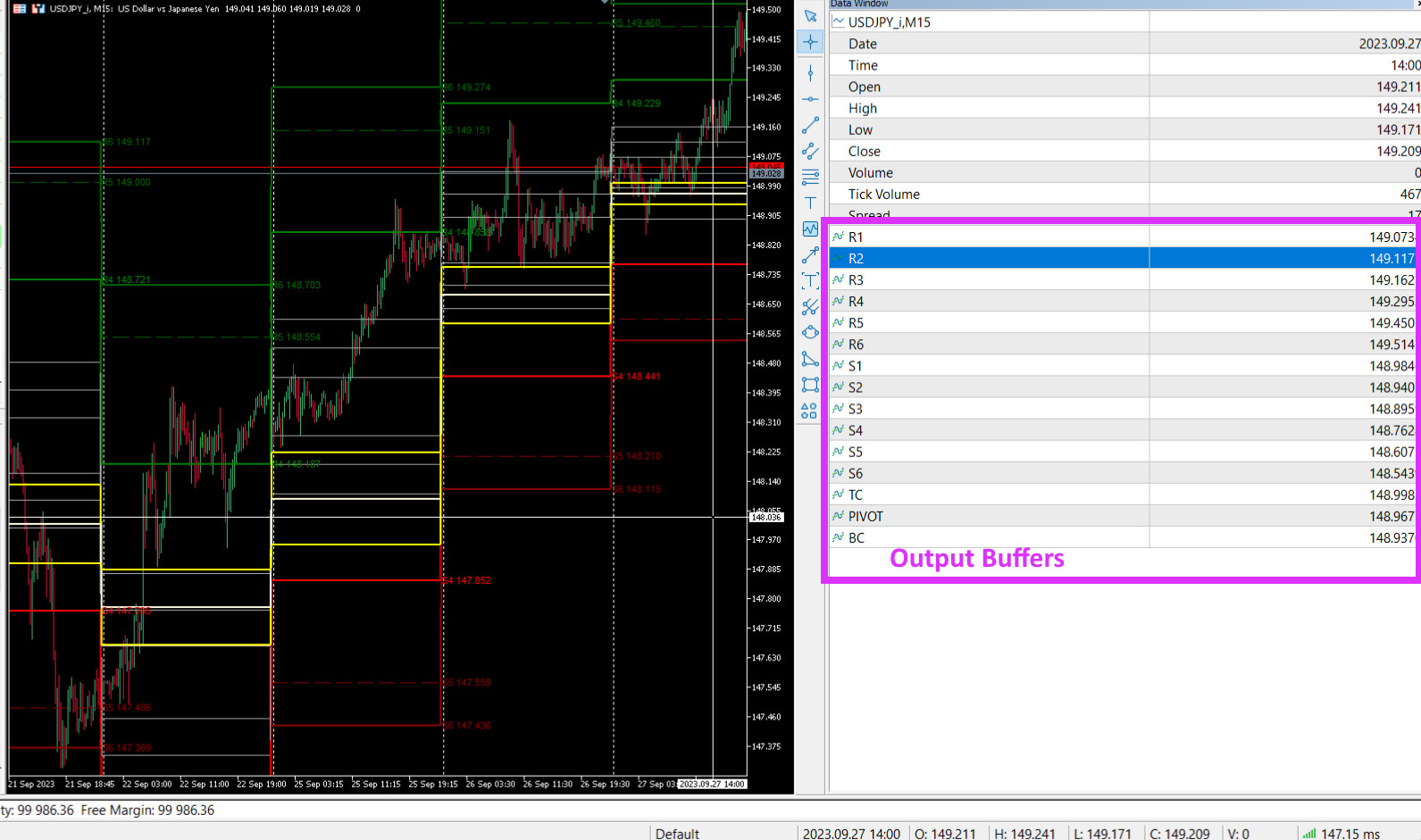Image resolution: width=1421 pixels, height=840 pixels.
Task: Pick the Fibonacci retracement lines tool
Action: click(x=810, y=177)
